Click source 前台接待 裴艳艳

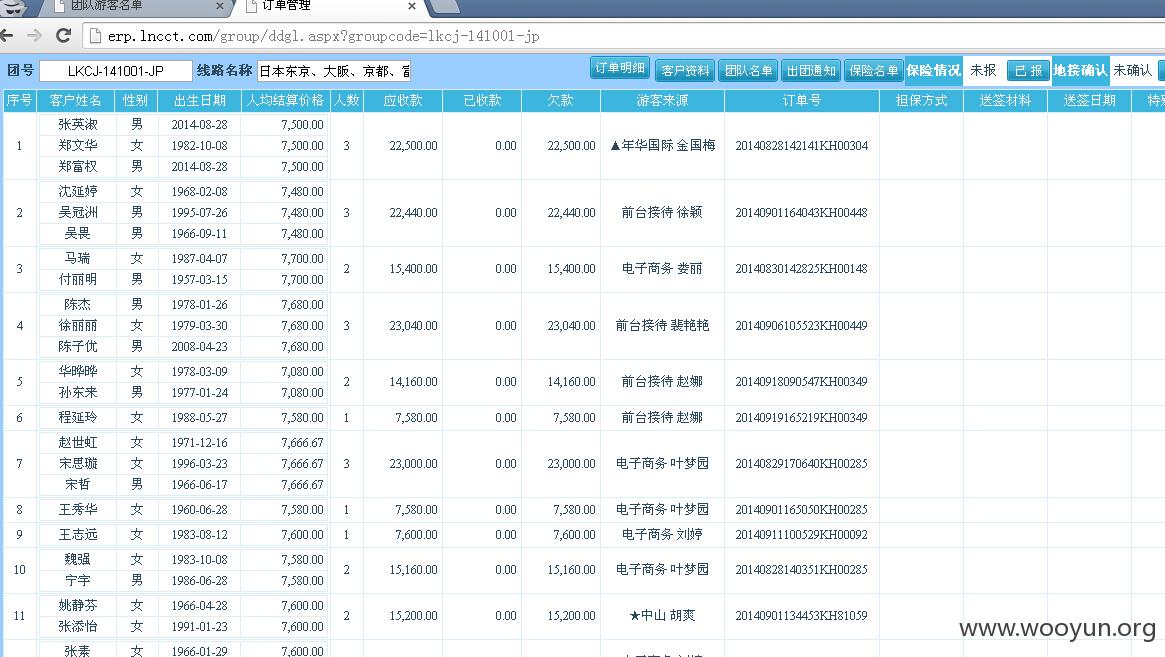pos(662,326)
